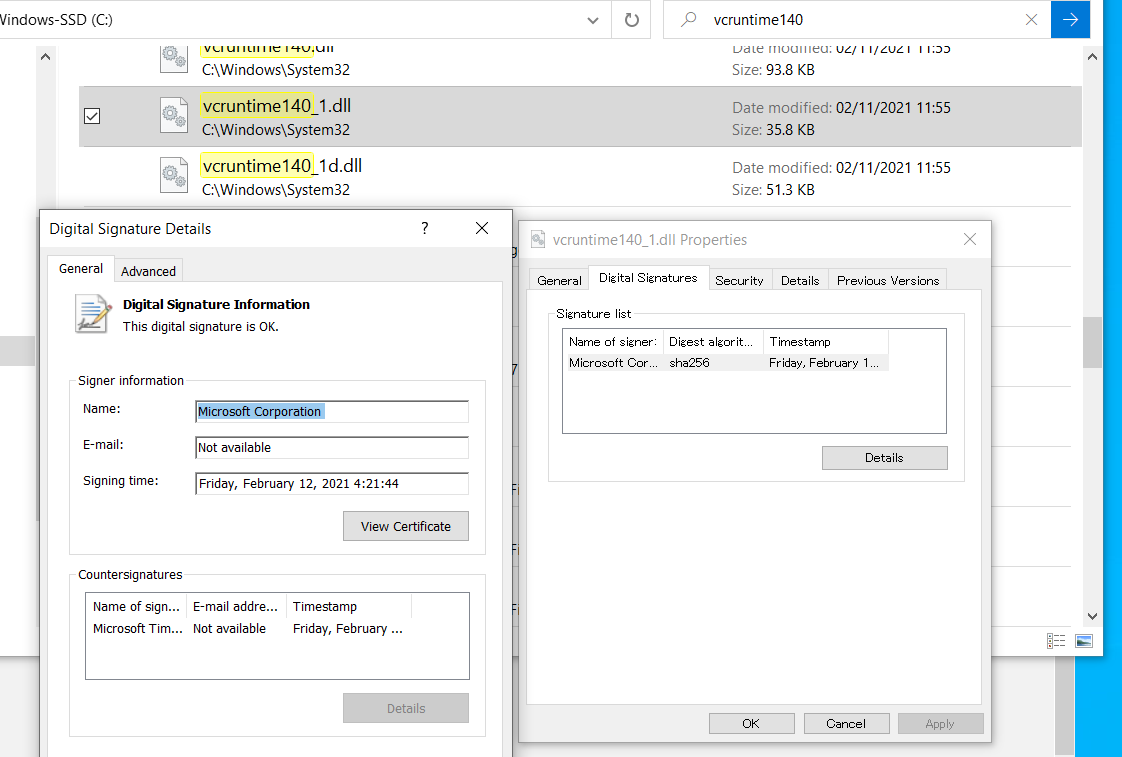Click the E-mail field showing Not available
The height and width of the screenshot is (757, 1122).
(332, 447)
